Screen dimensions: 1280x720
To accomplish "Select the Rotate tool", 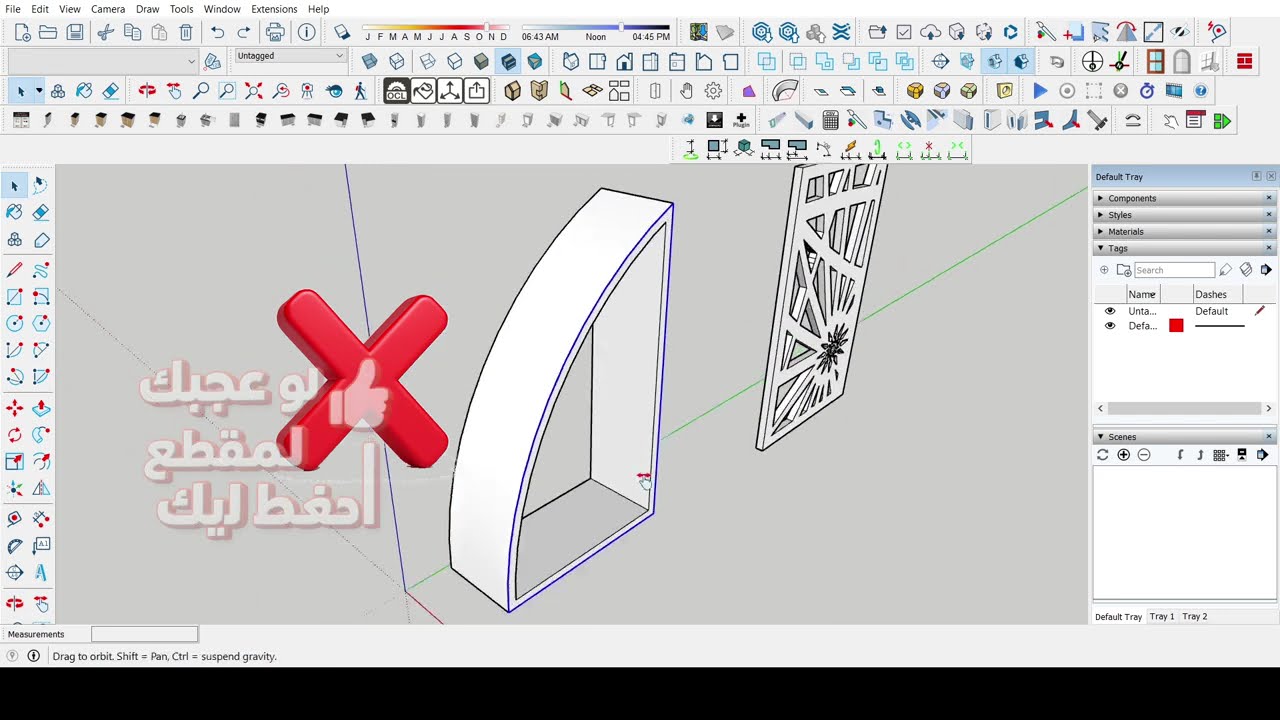I will [14, 435].
